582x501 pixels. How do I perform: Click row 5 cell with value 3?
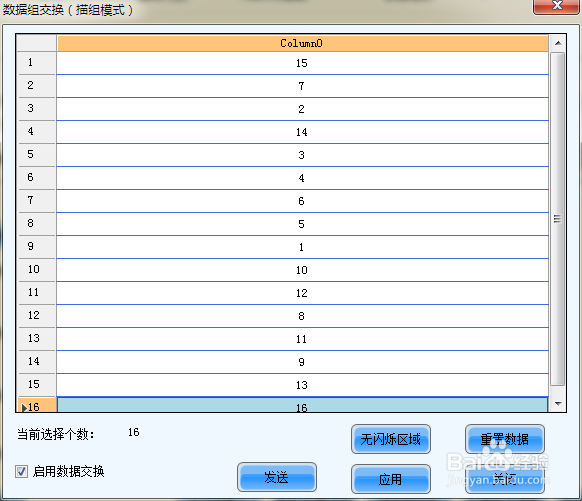click(x=302, y=155)
